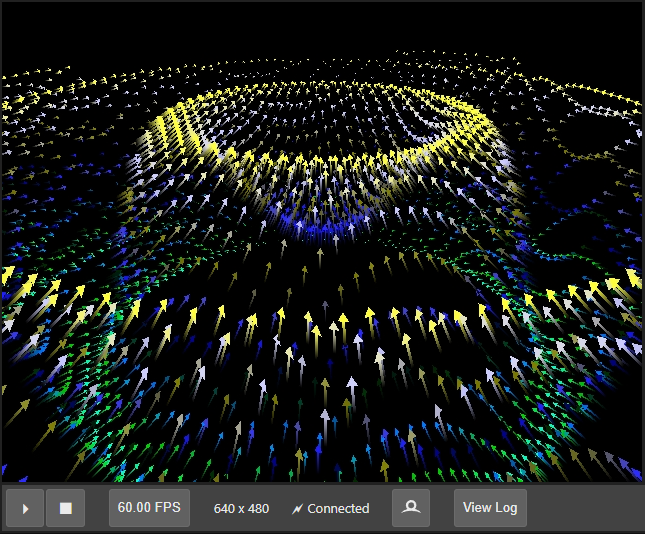Click the large yellow arrows at the right edge
The width and height of the screenshot is (645, 534).
coord(628,280)
